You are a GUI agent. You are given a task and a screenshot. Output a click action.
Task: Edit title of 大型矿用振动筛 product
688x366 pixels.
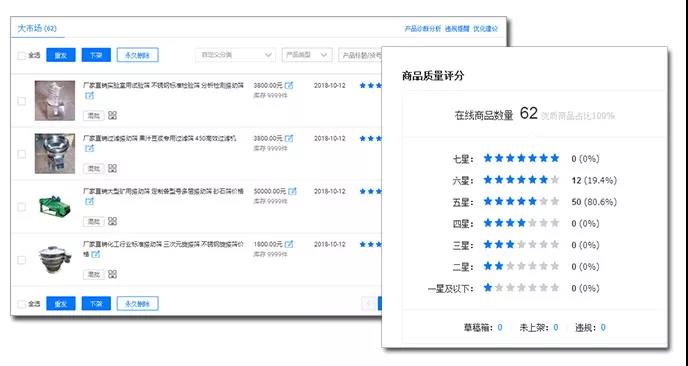point(90,201)
